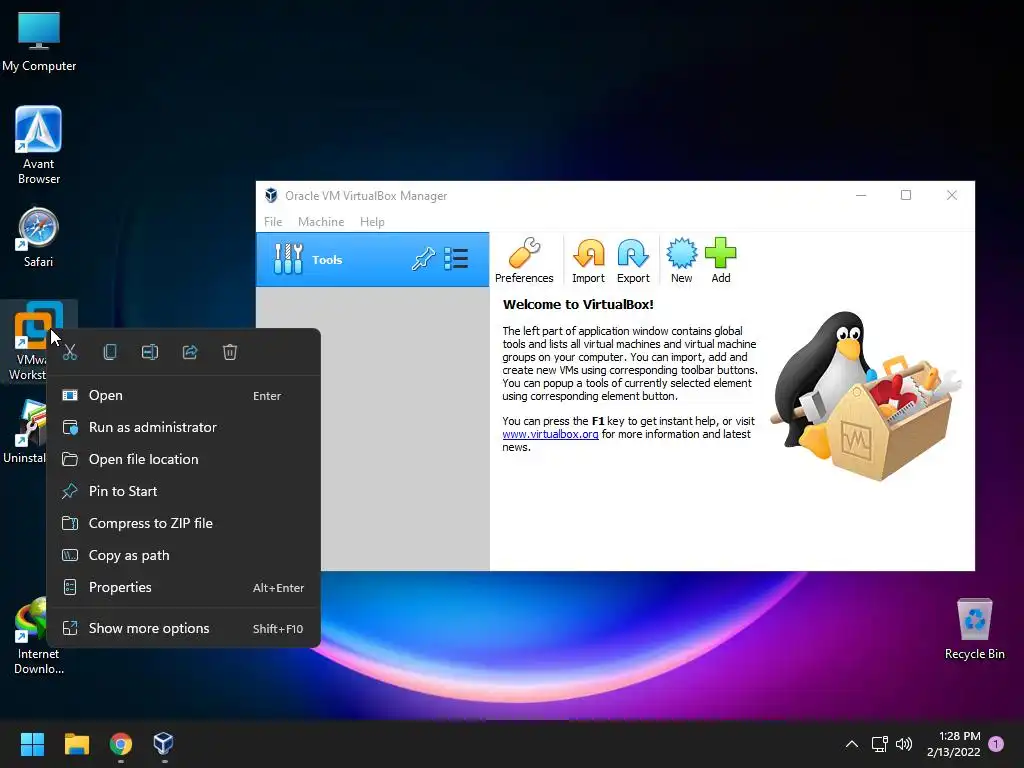Close the VirtualBox Manager window
Screen dimensions: 1024x768
tap(952, 195)
